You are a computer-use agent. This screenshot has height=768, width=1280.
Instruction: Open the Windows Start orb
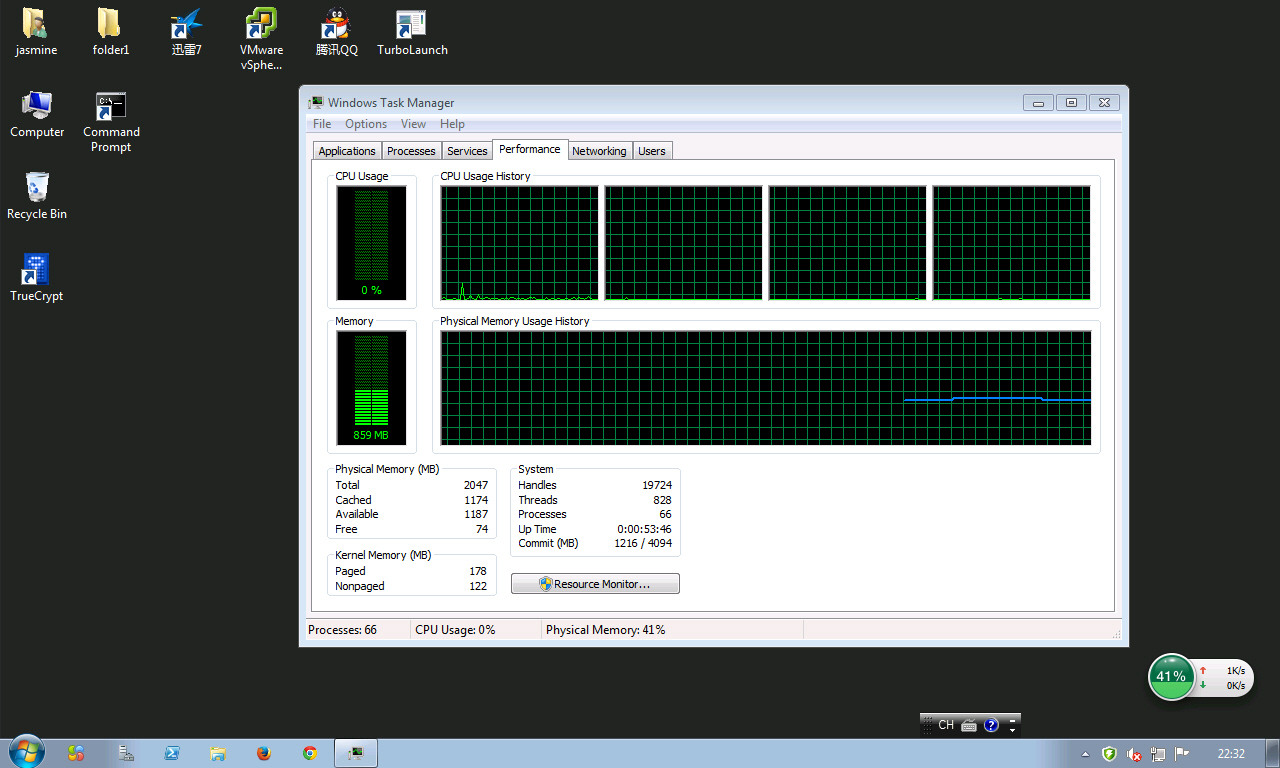pyautogui.click(x=26, y=753)
